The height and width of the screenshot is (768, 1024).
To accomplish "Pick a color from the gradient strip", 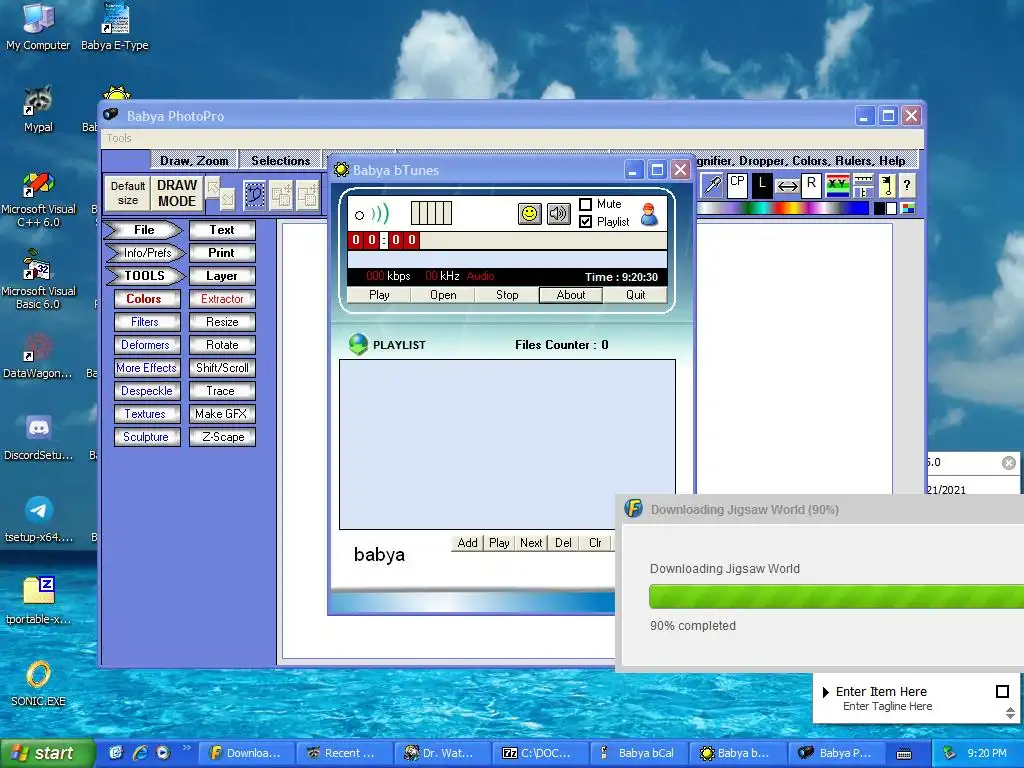I will (x=782, y=208).
